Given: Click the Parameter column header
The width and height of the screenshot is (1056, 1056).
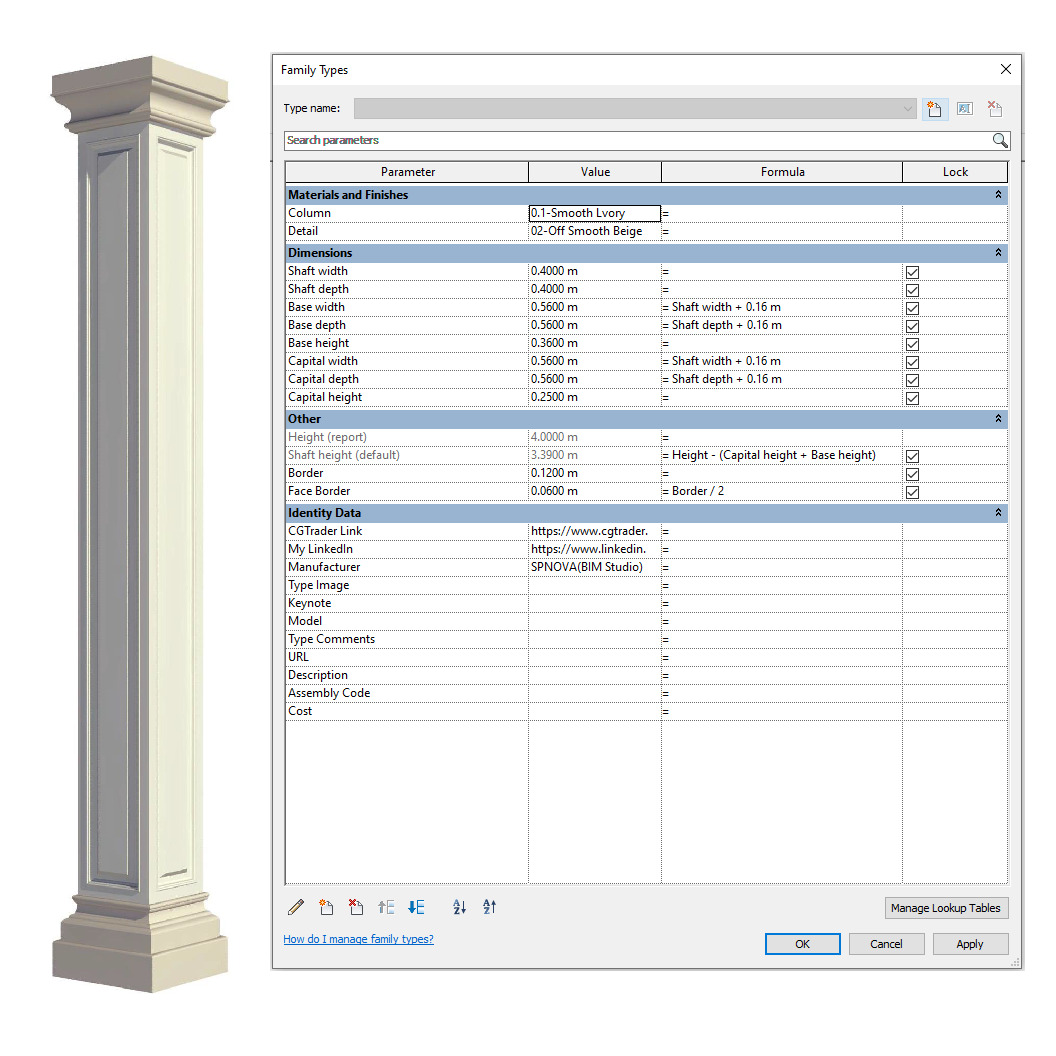Looking at the screenshot, I should click(407, 172).
